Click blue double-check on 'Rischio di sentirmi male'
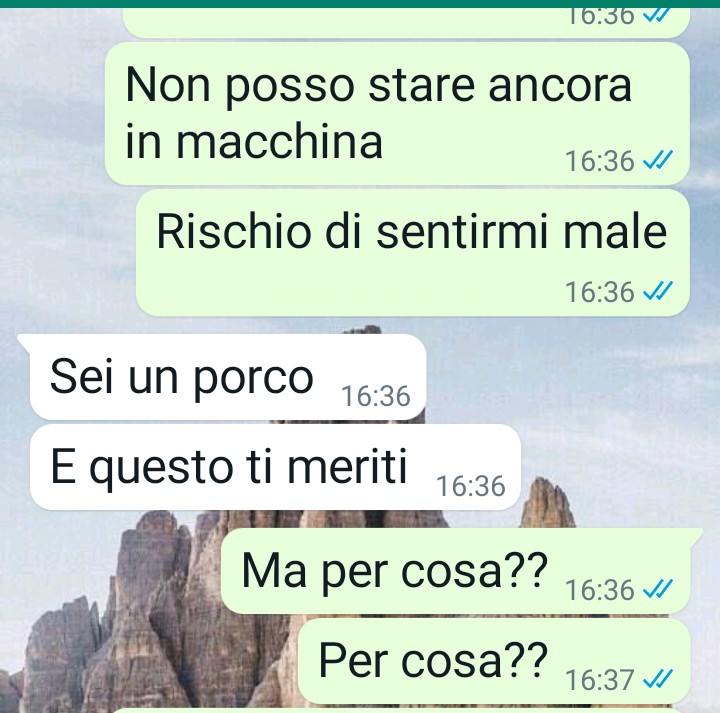The width and height of the screenshot is (720, 713). [658, 292]
